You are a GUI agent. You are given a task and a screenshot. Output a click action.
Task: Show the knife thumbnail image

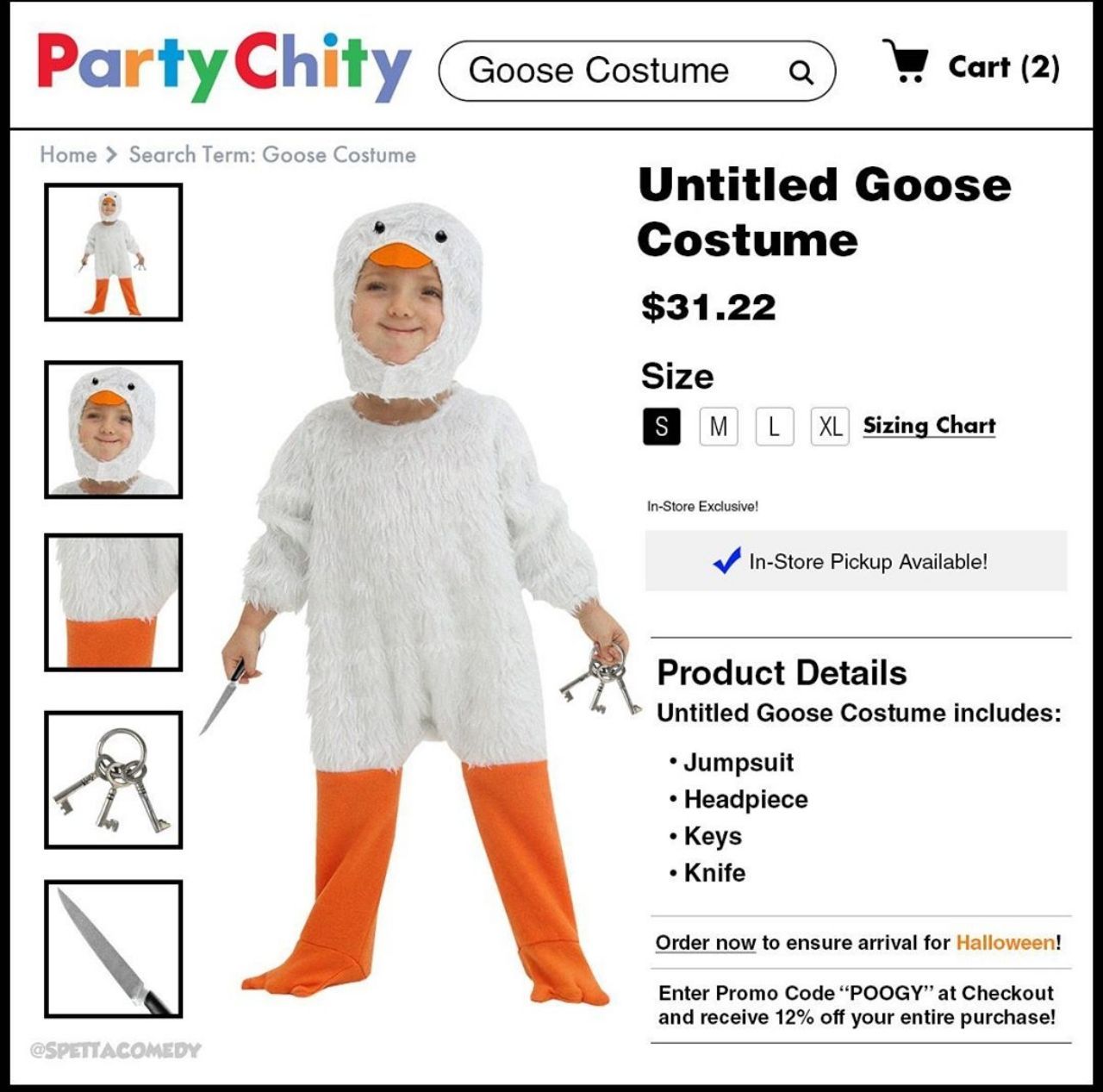click(x=114, y=949)
